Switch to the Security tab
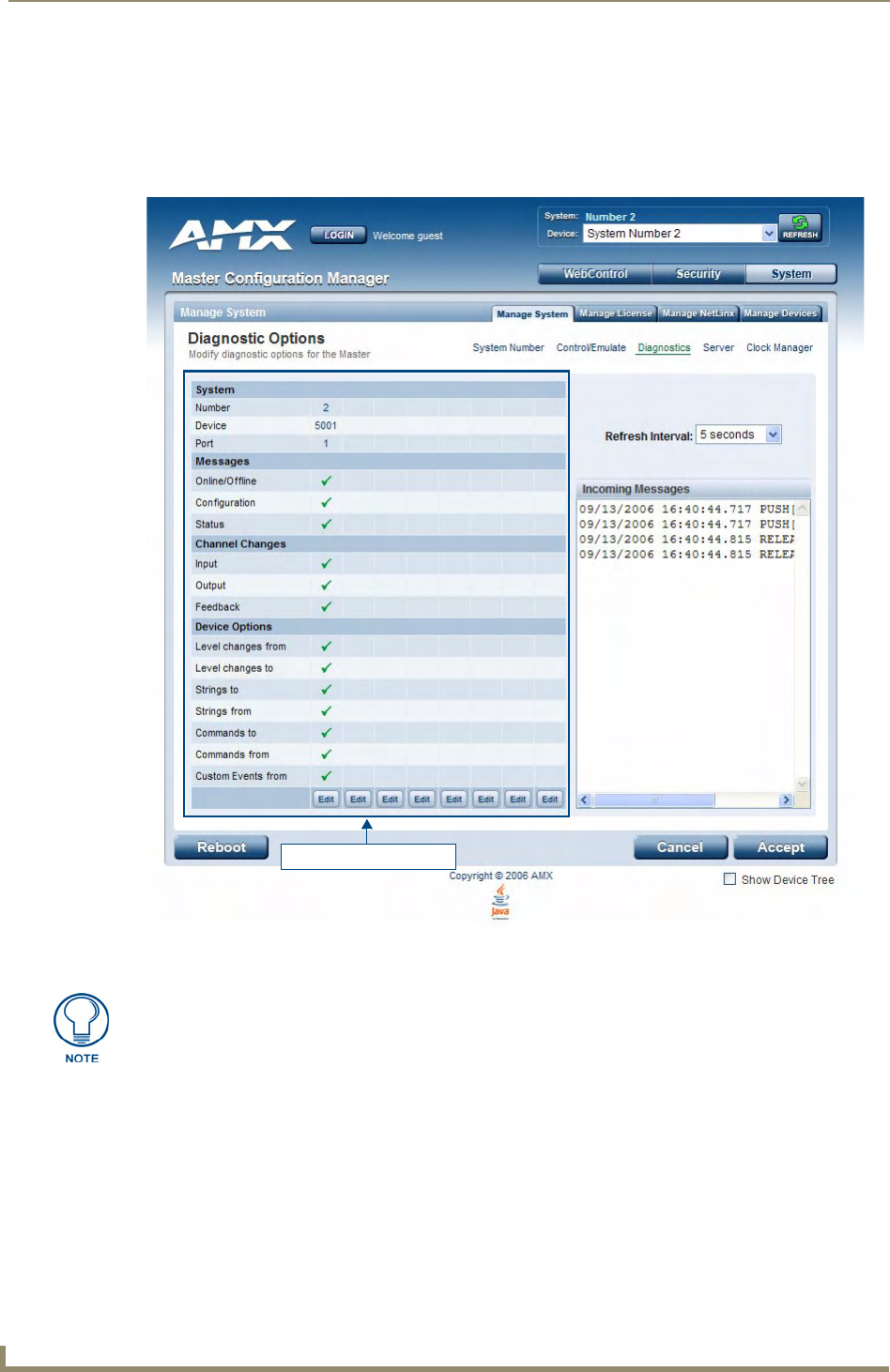 coord(698,274)
